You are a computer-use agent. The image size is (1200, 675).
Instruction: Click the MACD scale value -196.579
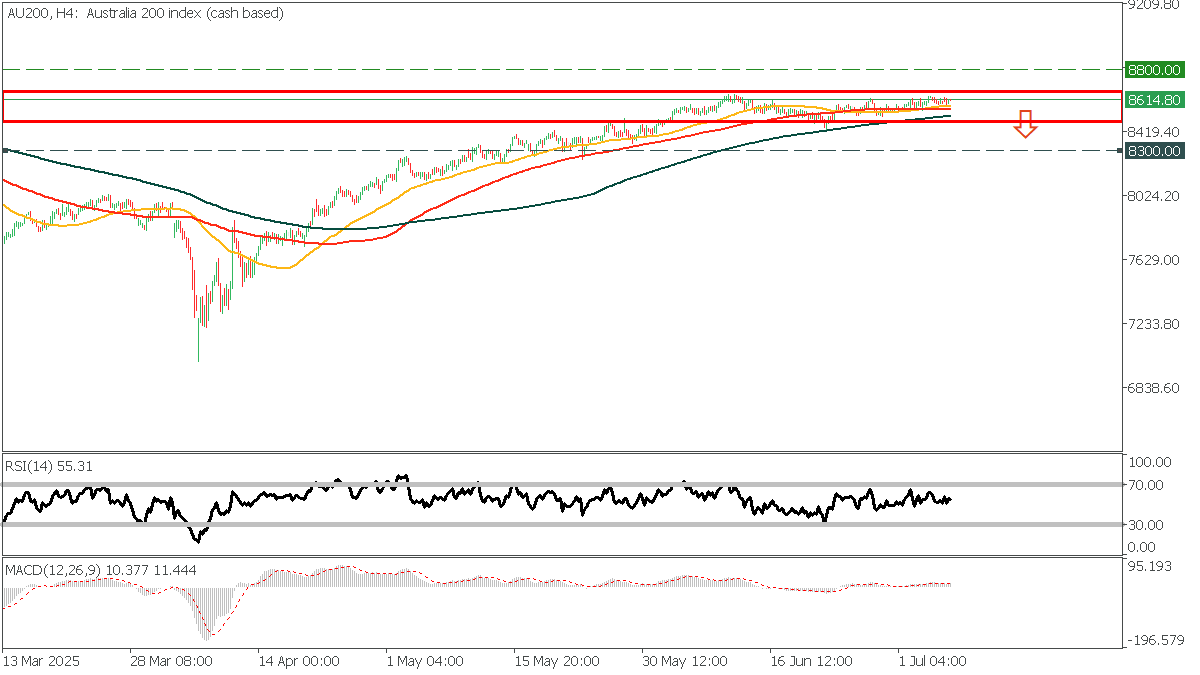tap(1155, 640)
